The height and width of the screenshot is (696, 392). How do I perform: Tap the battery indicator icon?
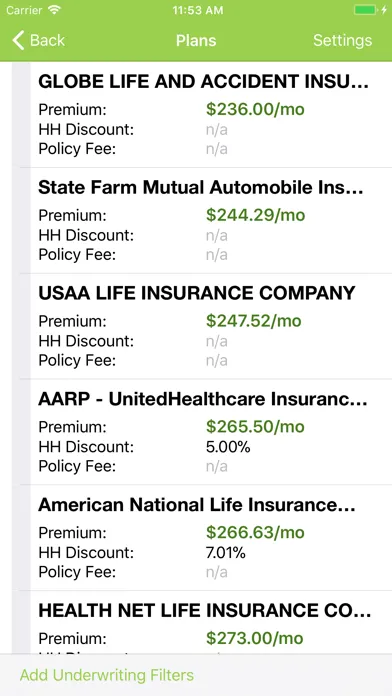[x=366, y=10]
